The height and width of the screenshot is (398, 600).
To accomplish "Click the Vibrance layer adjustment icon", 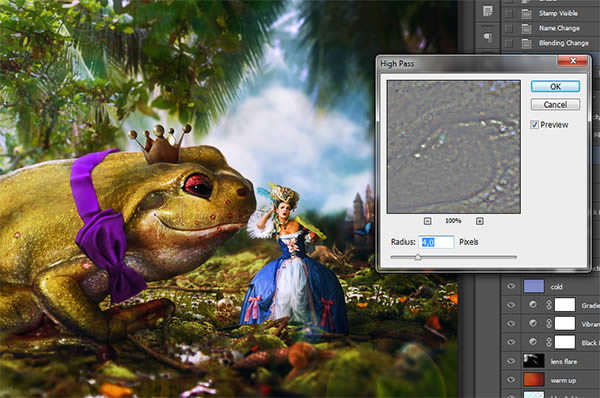I will pos(533,323).
